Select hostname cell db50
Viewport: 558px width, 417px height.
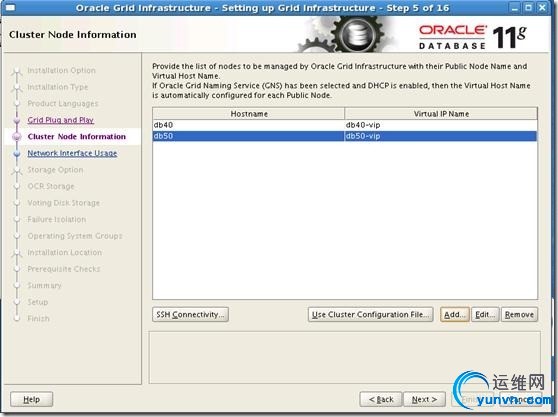pos(248,136)
